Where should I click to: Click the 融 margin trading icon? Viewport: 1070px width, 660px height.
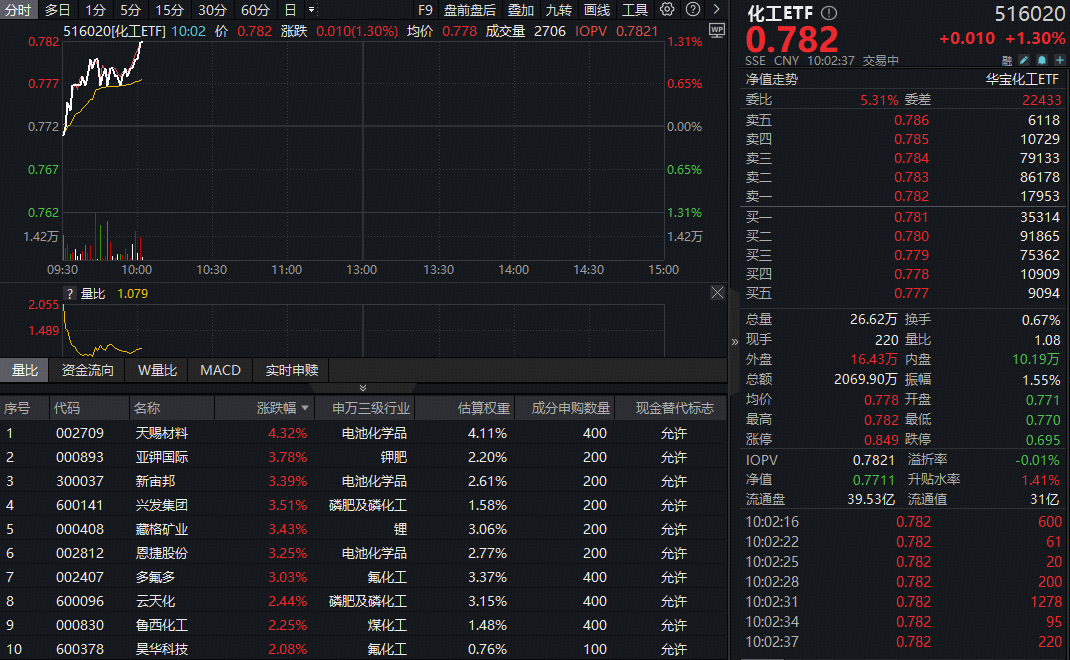point(1008,61)
